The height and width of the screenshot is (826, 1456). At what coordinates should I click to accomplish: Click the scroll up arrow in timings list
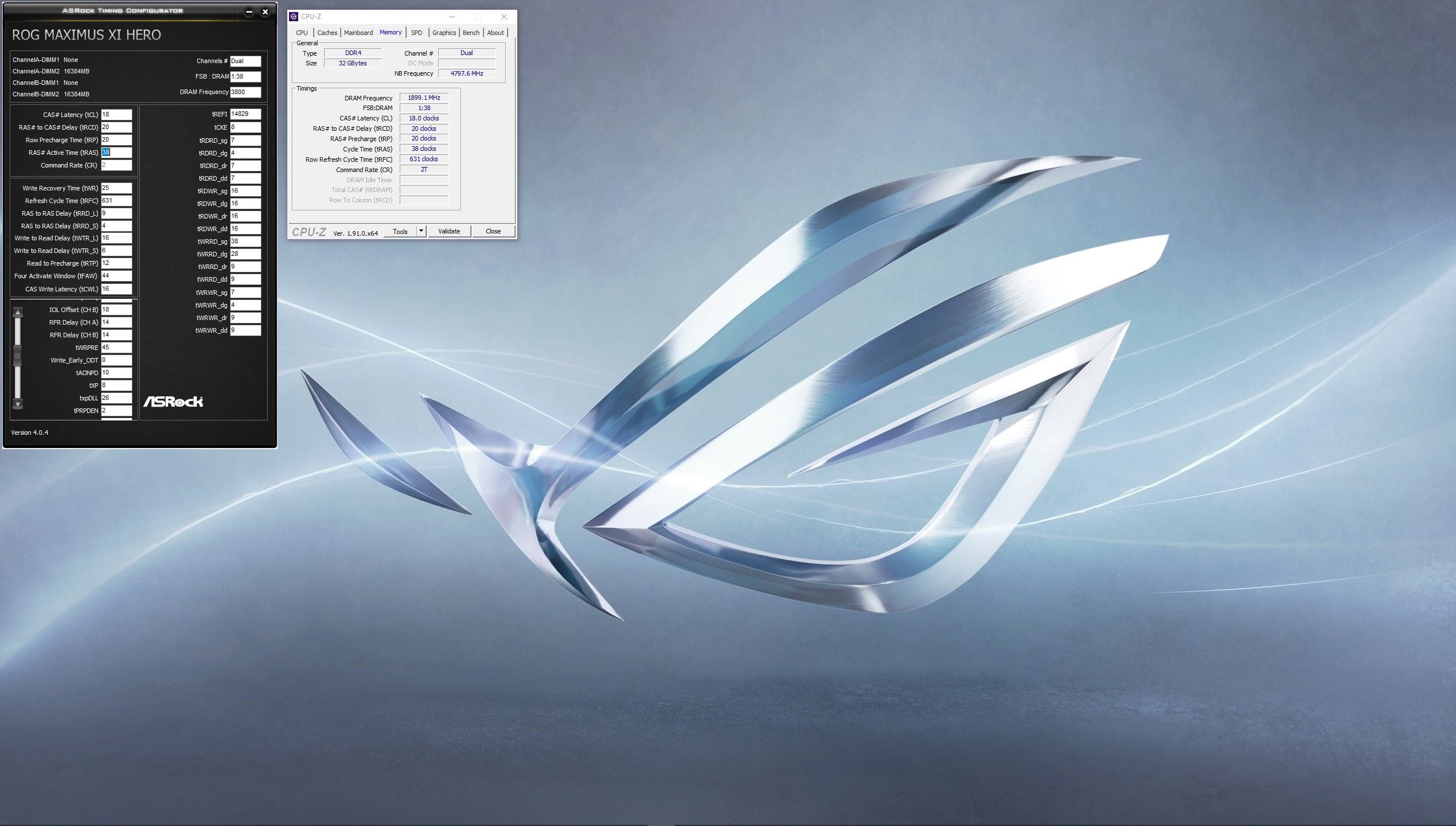pos(18,313)
